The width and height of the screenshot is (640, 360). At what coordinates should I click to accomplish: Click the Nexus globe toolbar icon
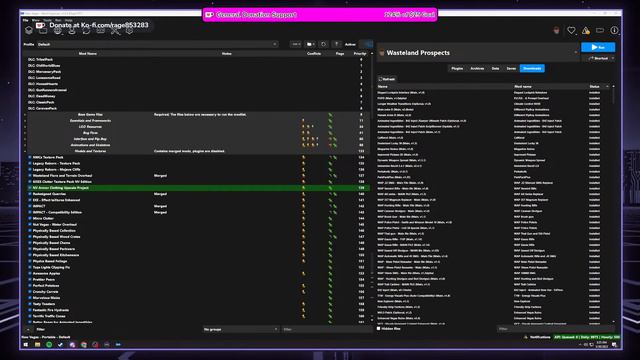(x=58, y=30)
